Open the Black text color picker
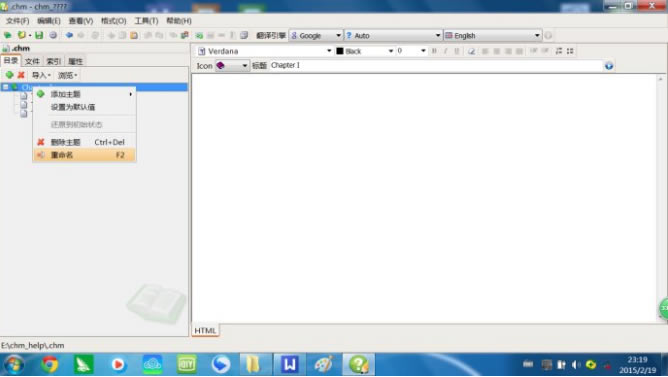The width and height of the screenshot is (668, 377). click(x=365, y=51)
